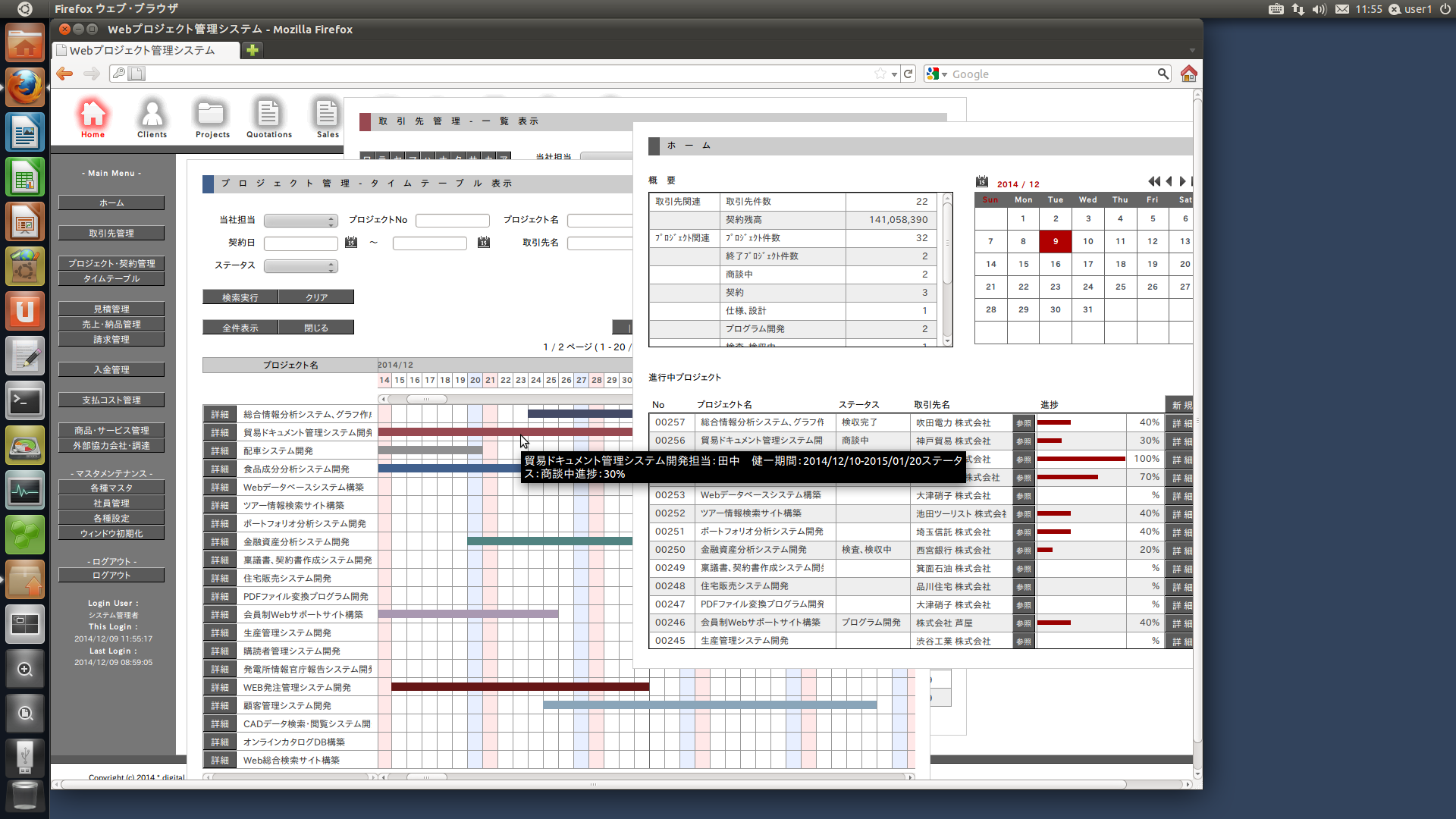Click Google search magnifier icon

(1163, 74)
